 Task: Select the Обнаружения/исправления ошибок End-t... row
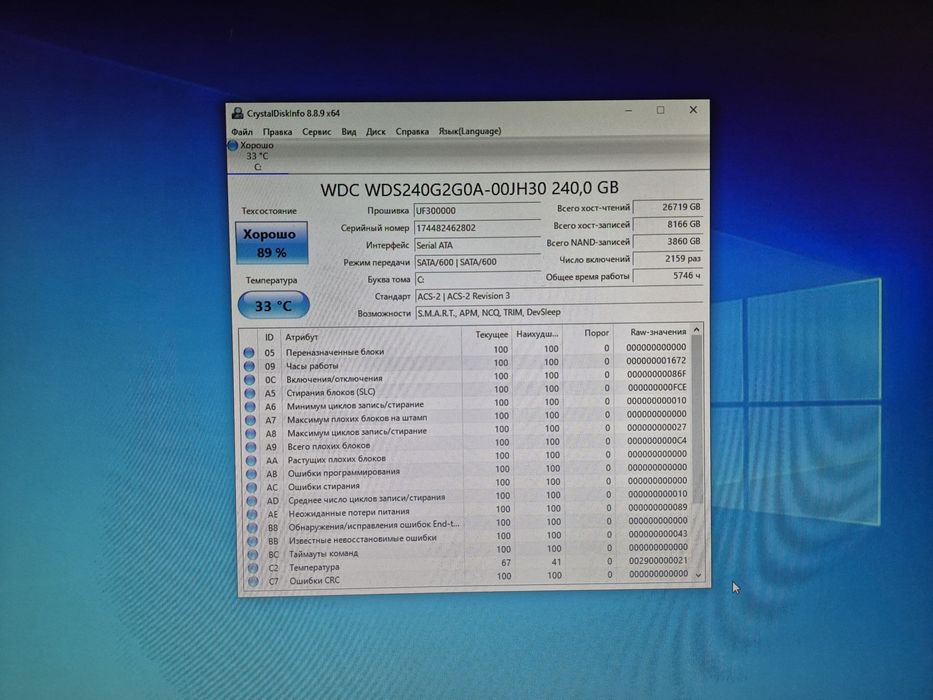[467, 526]
